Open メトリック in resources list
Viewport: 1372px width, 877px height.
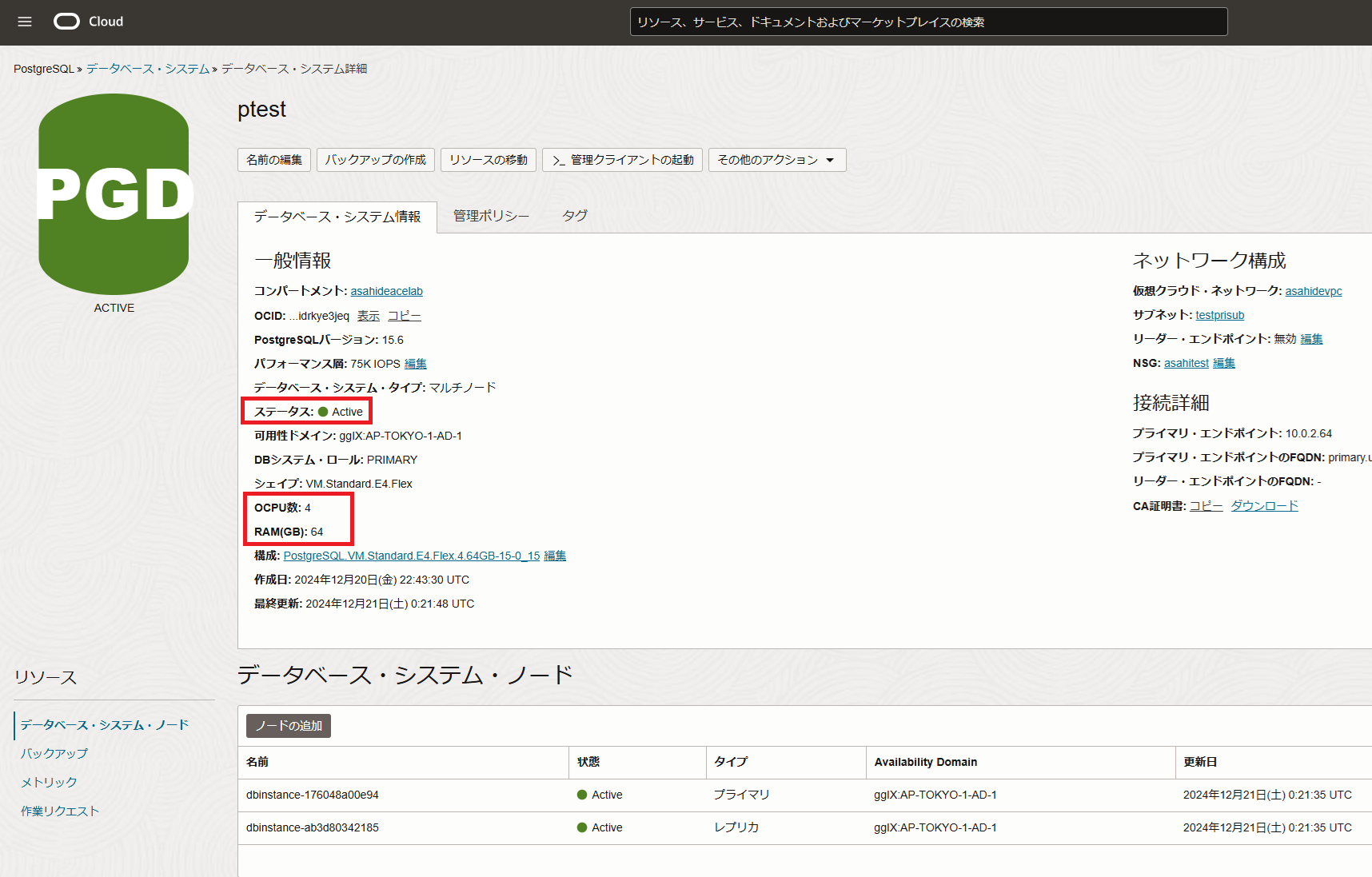[49, 783]
